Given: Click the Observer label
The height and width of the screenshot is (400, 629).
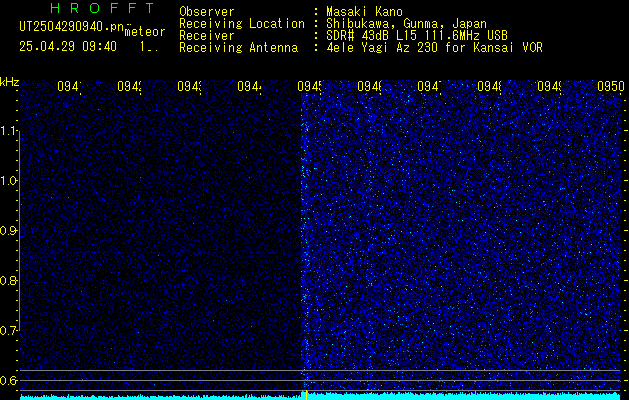Looking at the screenshot, I should [207, 12].
